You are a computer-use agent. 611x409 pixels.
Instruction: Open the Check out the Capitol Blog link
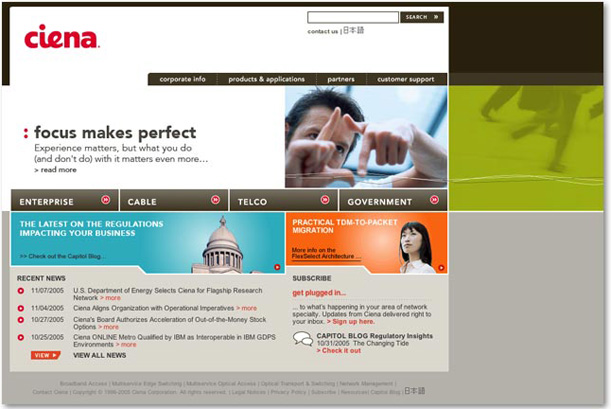click(x=63, y=256)
